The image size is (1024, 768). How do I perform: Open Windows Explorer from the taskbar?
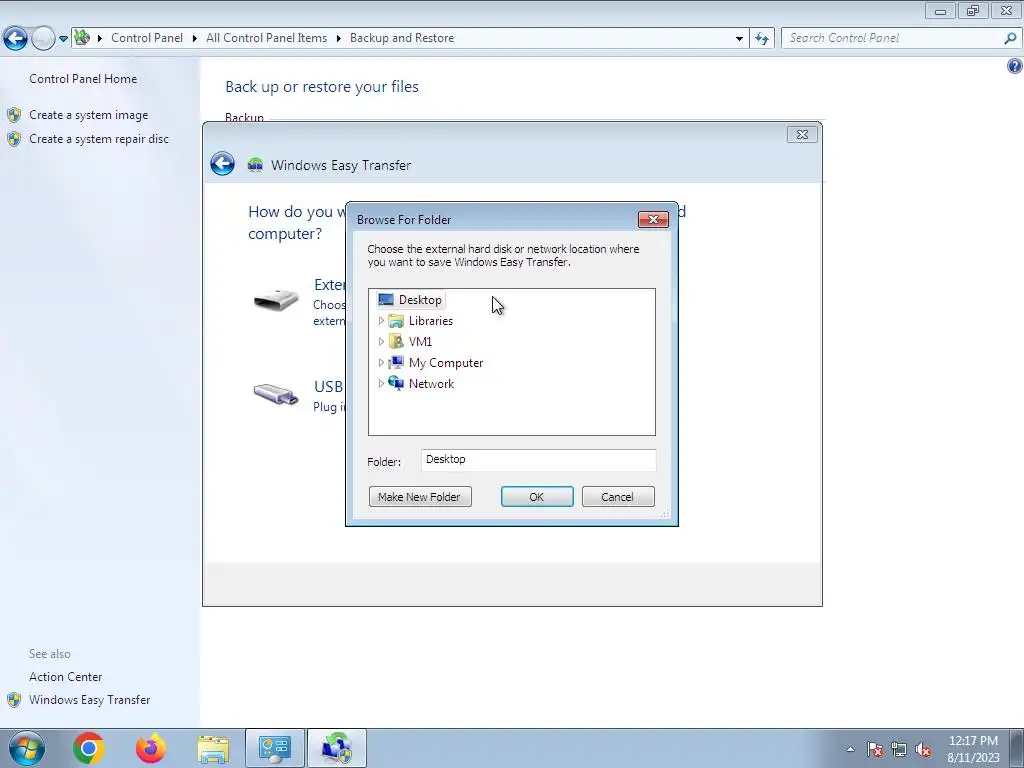[x=213, y=748]
